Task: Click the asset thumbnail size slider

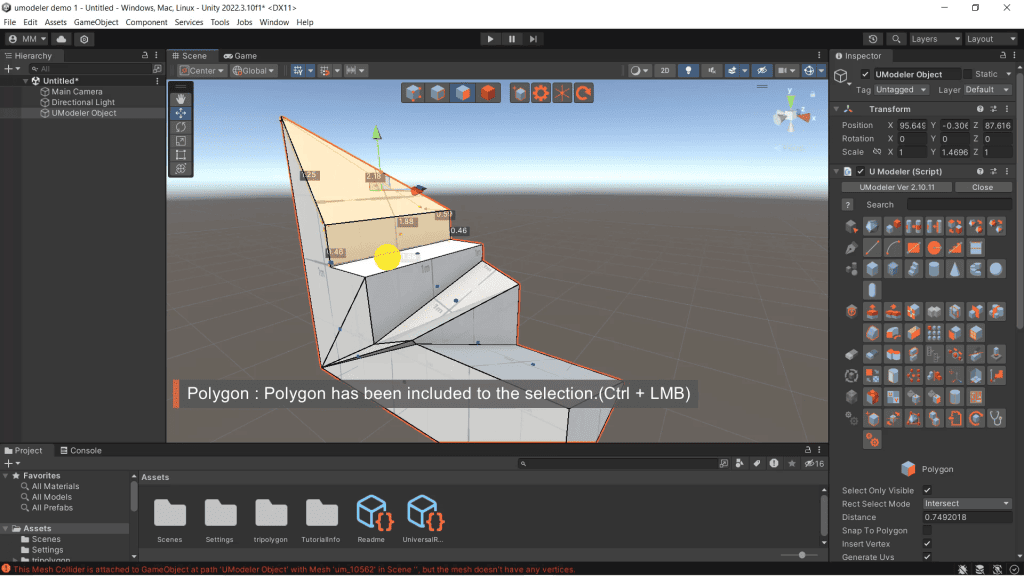Action: [802, 554]
